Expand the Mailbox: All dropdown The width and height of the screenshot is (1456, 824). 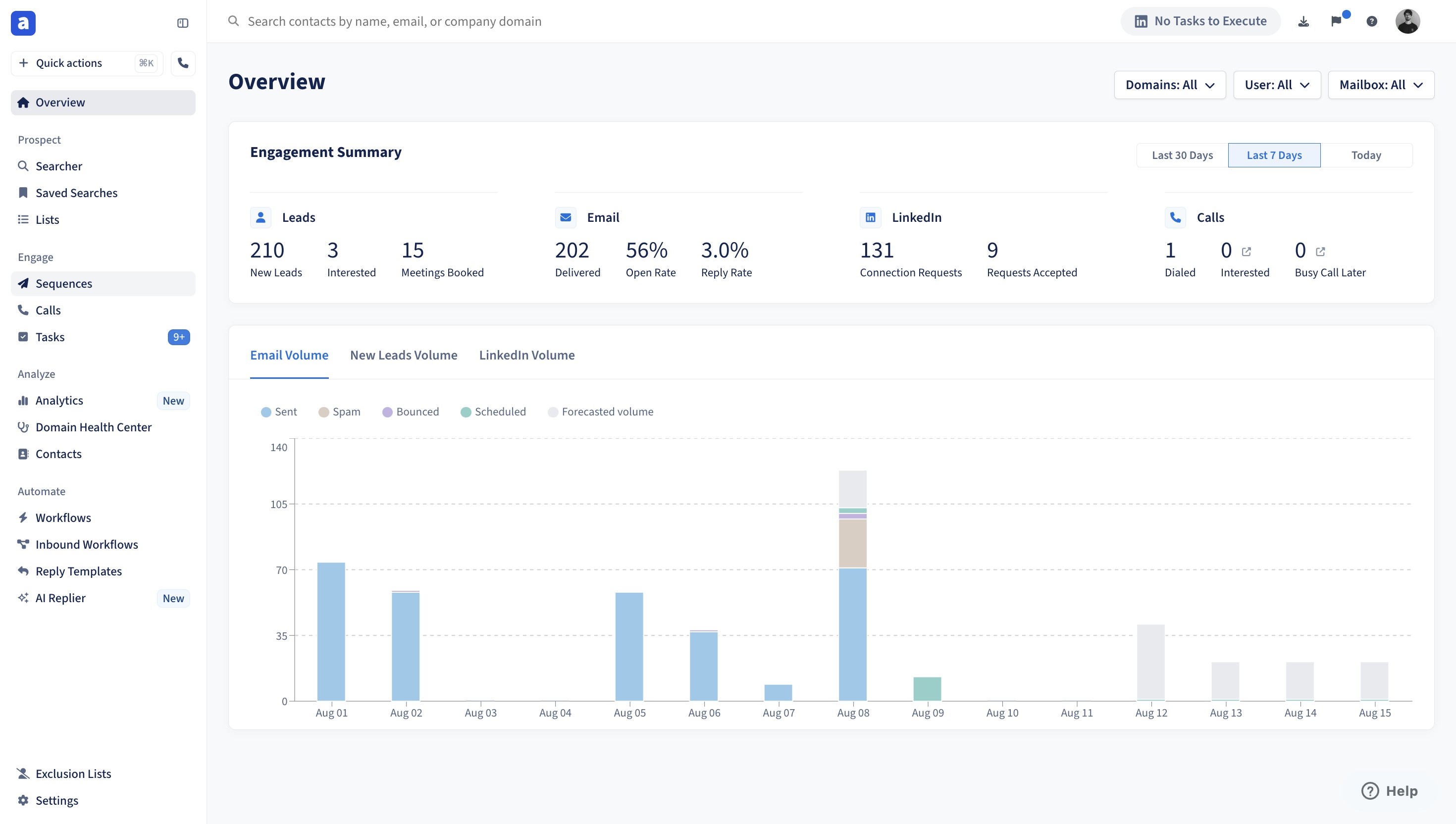pos(1380,85)
